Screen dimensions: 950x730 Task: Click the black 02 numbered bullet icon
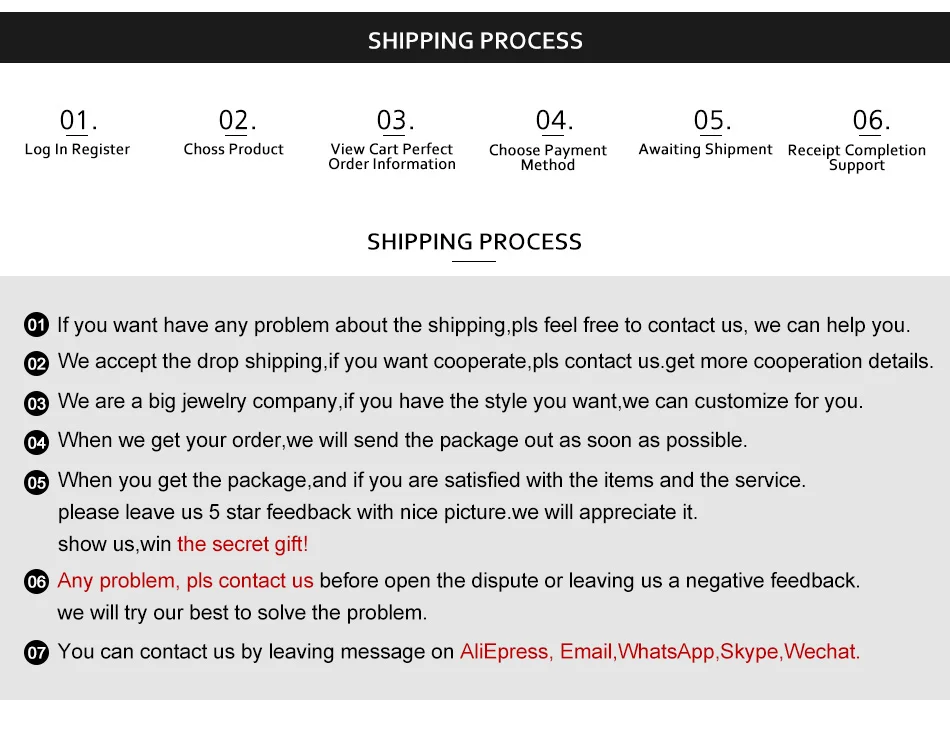coord(36,363)
